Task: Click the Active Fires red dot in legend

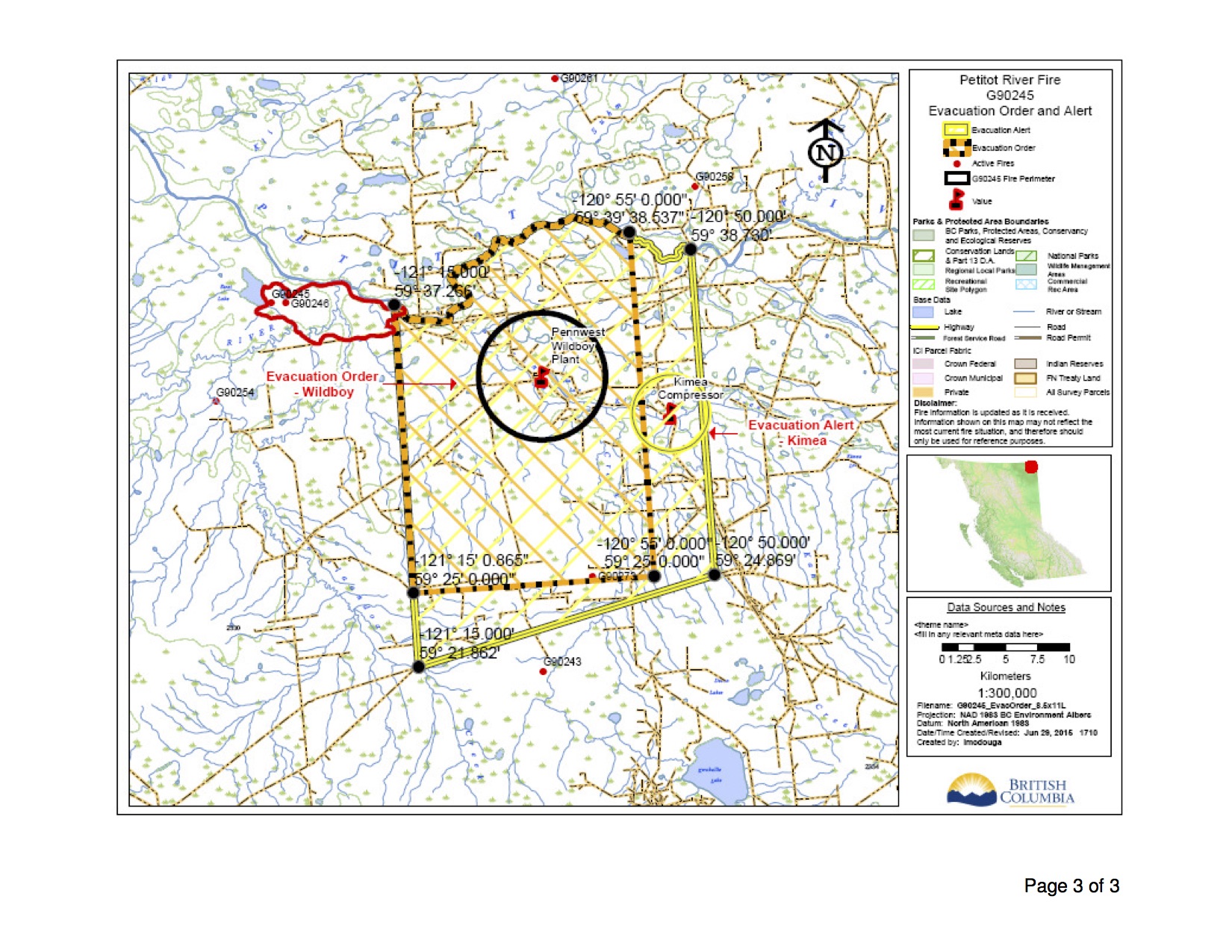Action: [956, 164]
